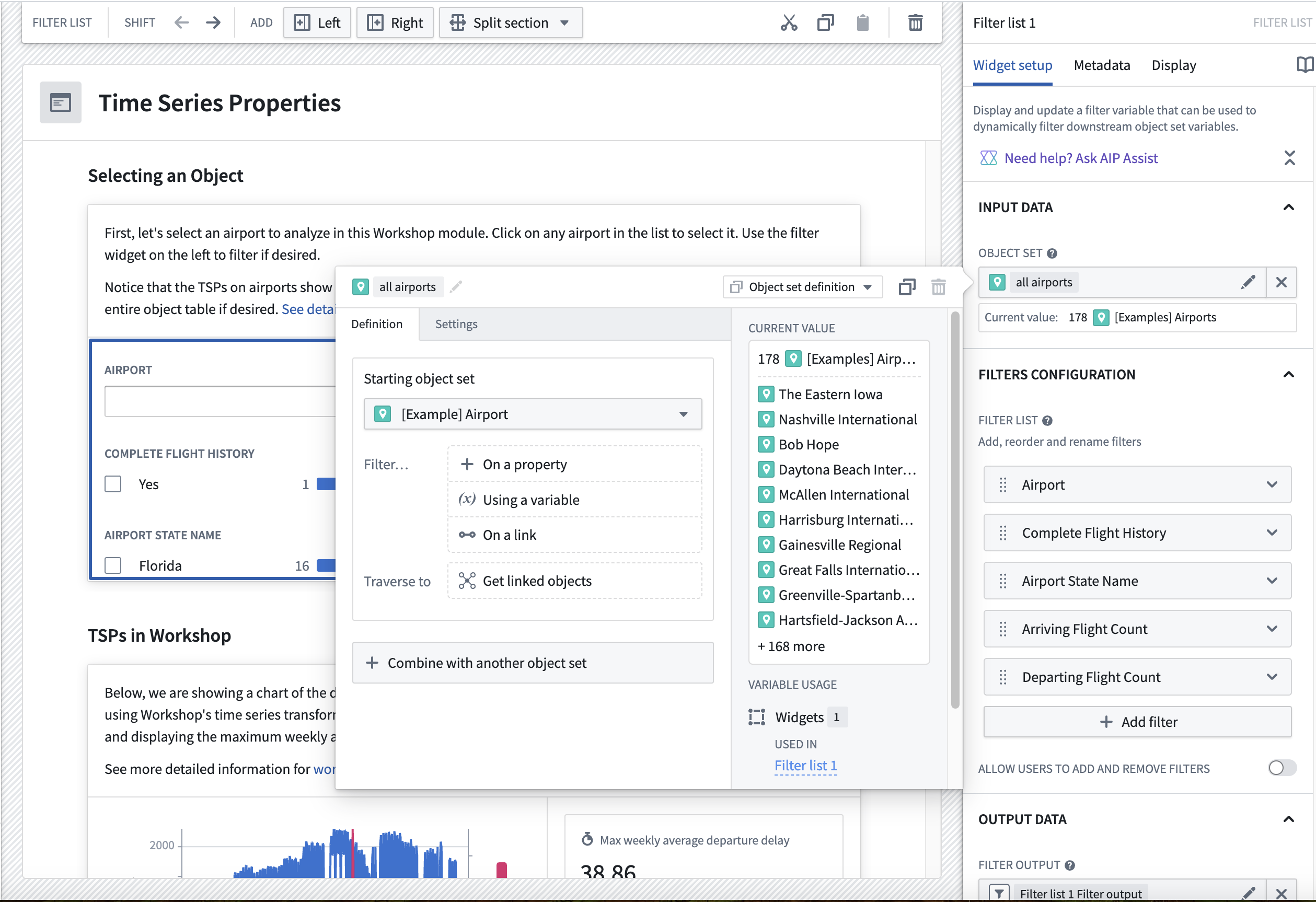The width and height of the screenshot is (1316, 902).
Task: Filter On a link
Action: pyautogui.click(x=574, y=535)
